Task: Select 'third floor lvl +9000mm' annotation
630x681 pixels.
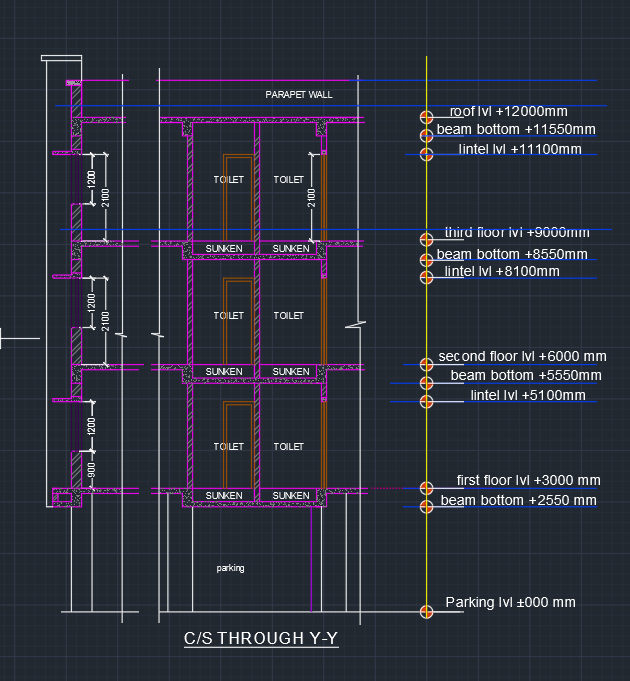Action: (517, 232)
